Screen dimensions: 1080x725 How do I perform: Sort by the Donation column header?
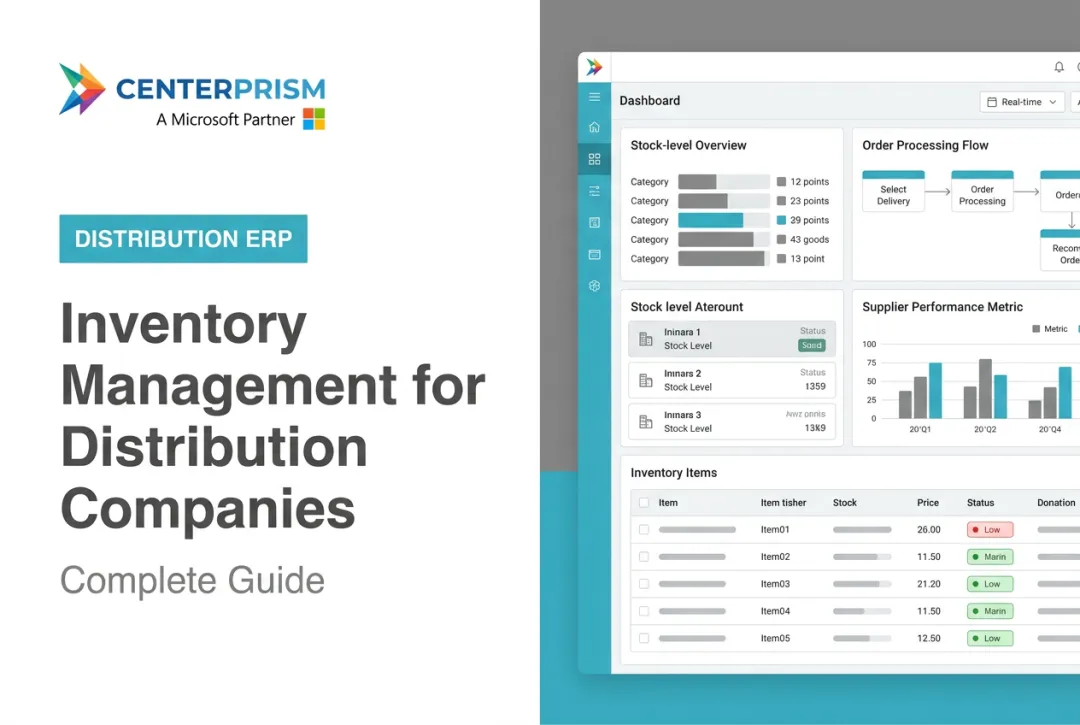pos(1056,503)
